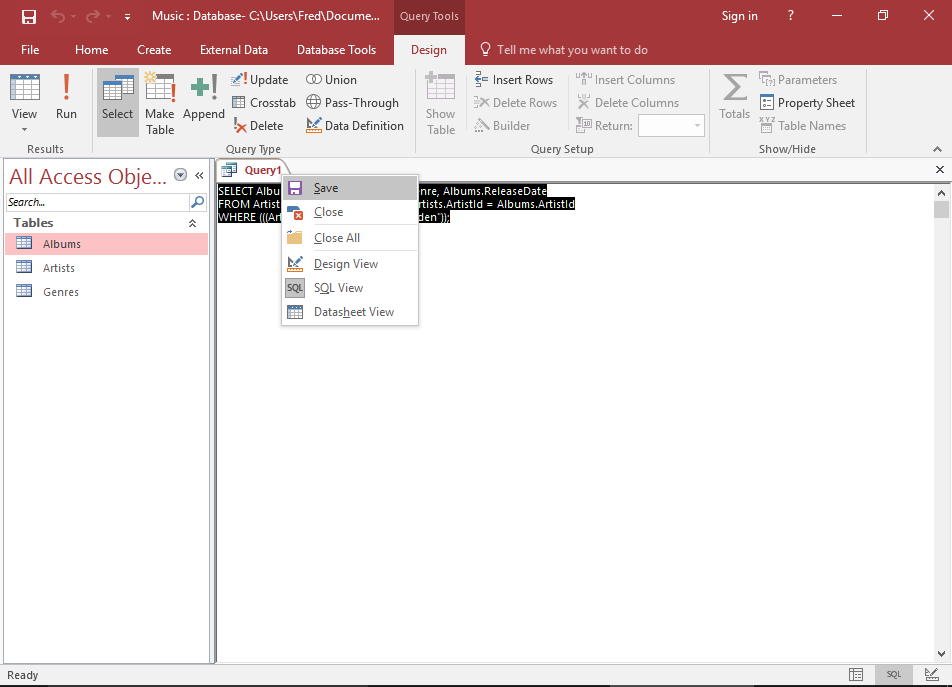The image size is (952, 687).
Task: Click the Show Table button
Action: (440, 103)
